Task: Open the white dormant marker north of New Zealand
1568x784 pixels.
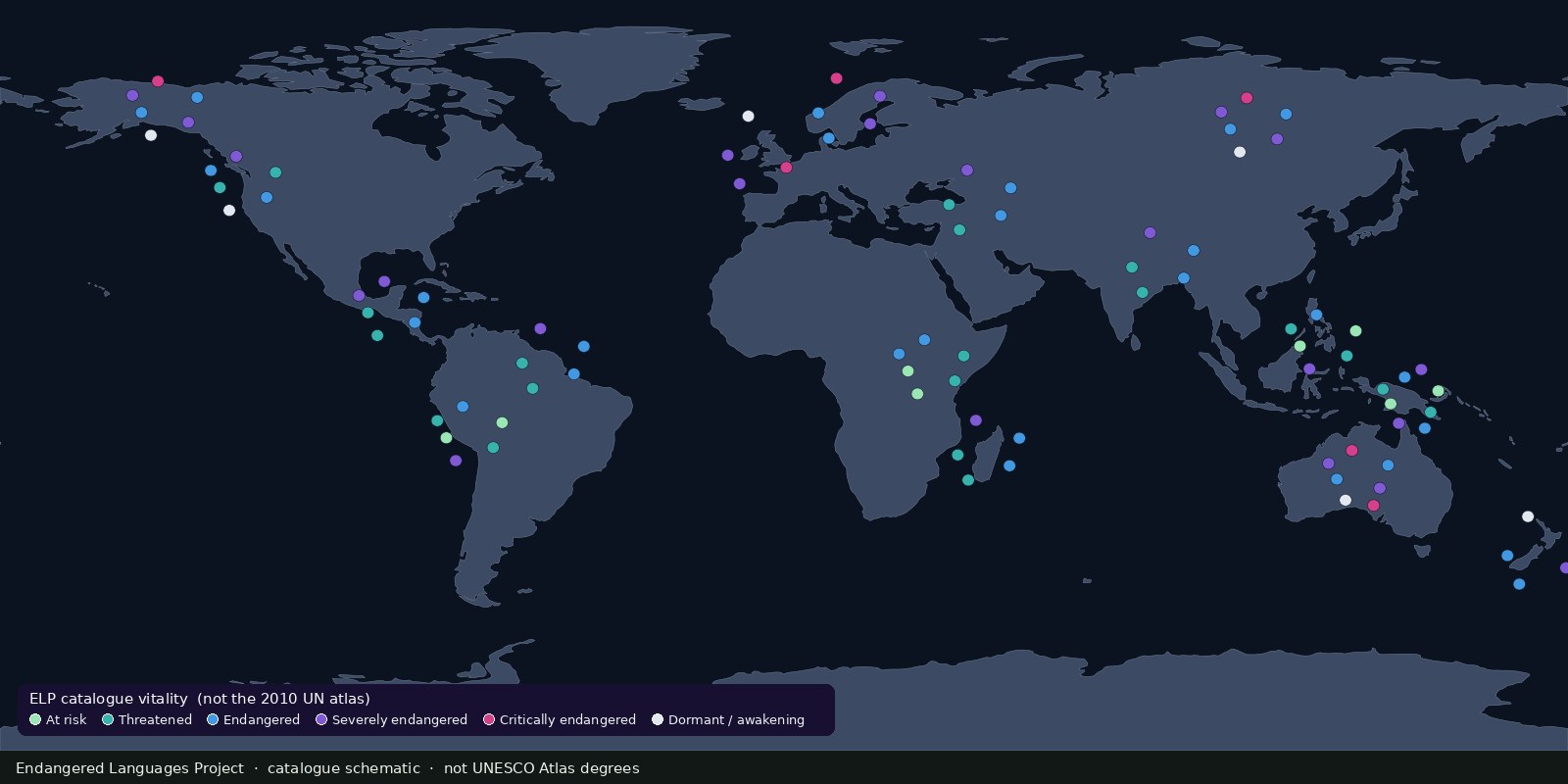Action: 1528,516
